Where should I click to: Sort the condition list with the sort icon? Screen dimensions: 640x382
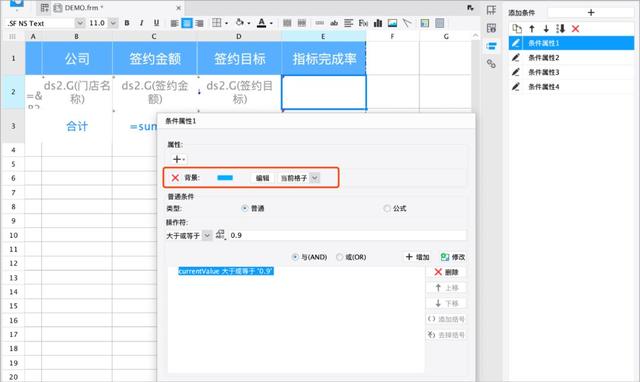point(560,29)
